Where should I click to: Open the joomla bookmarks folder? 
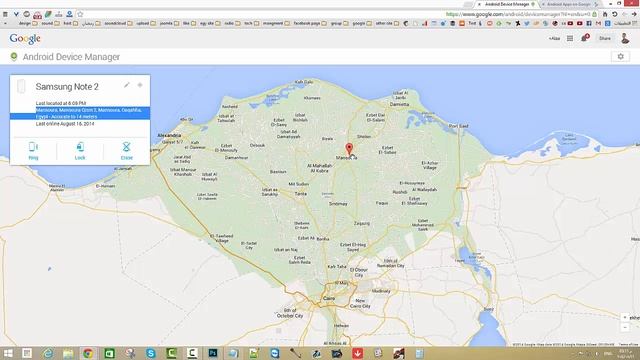pyautogui.click(x=169, y=24)
